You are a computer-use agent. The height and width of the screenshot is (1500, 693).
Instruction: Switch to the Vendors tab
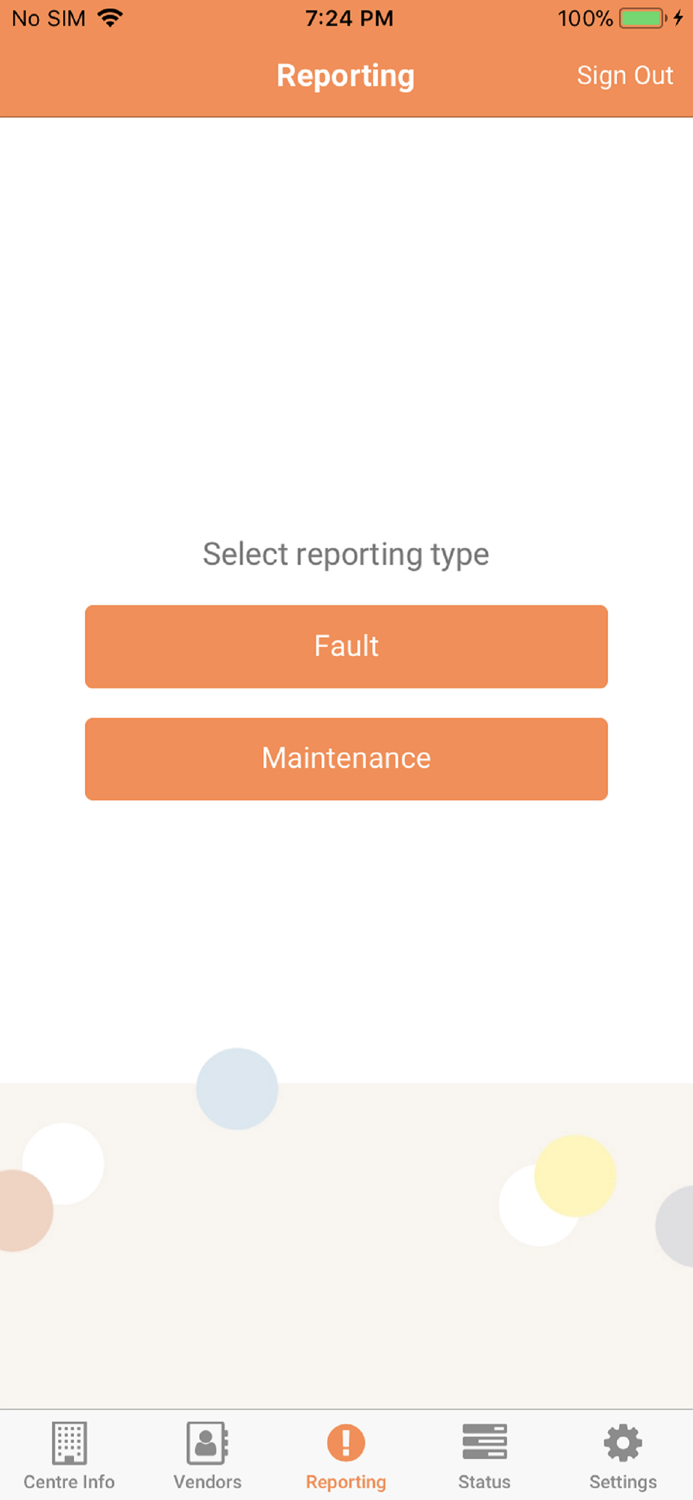[207, 1455]
